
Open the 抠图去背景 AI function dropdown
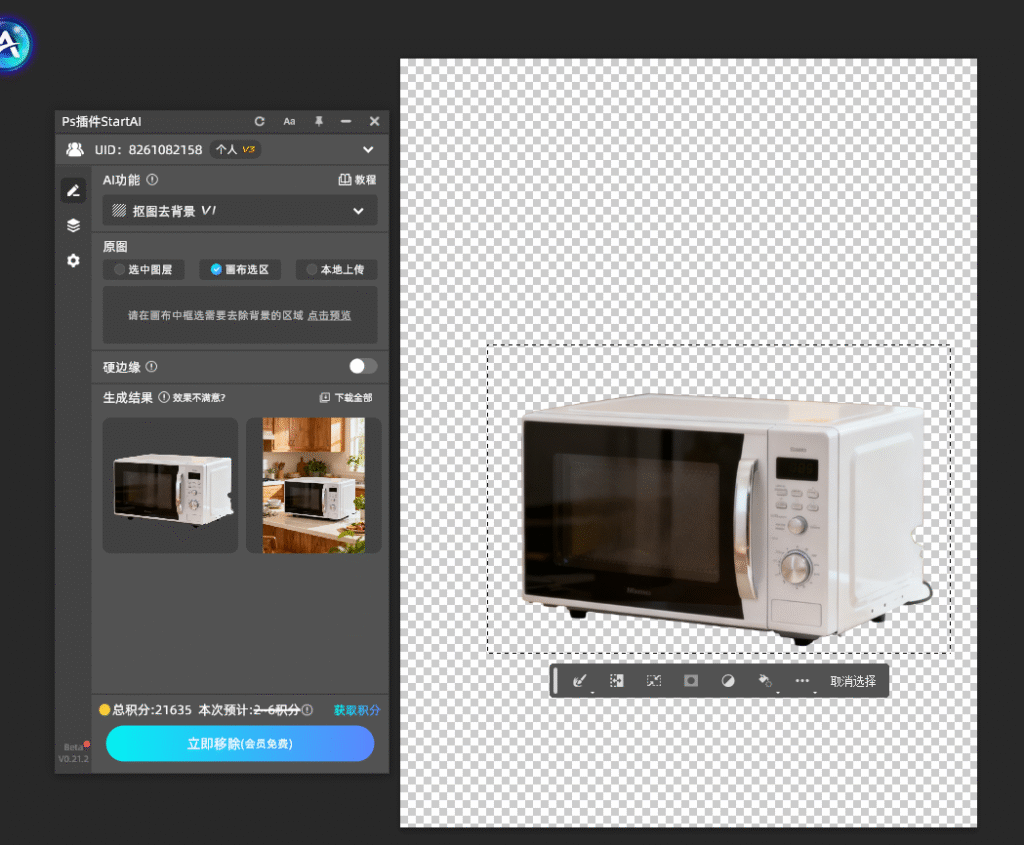(x=240, y=211)
